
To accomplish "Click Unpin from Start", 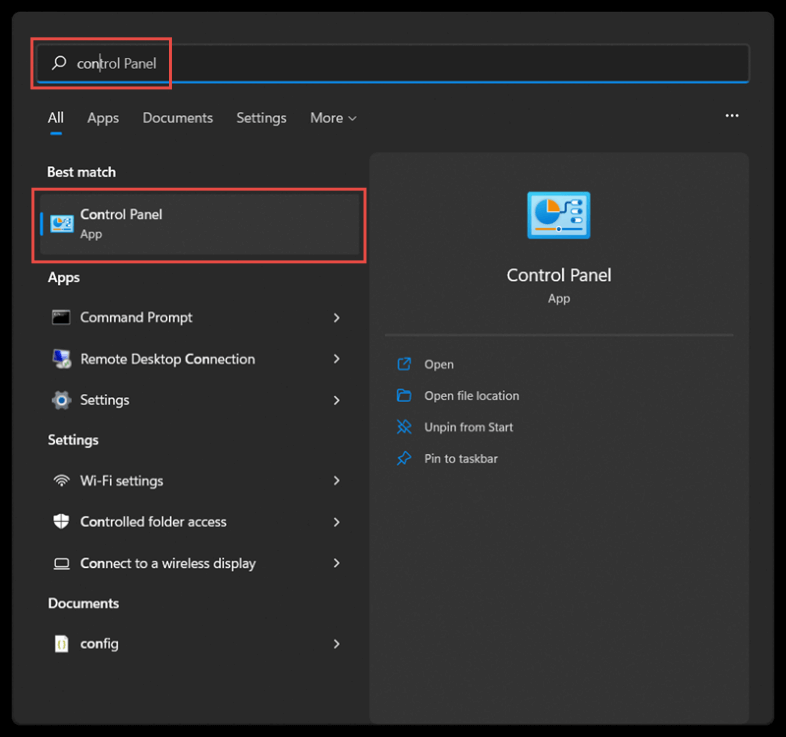I will [x=469, y=427].
